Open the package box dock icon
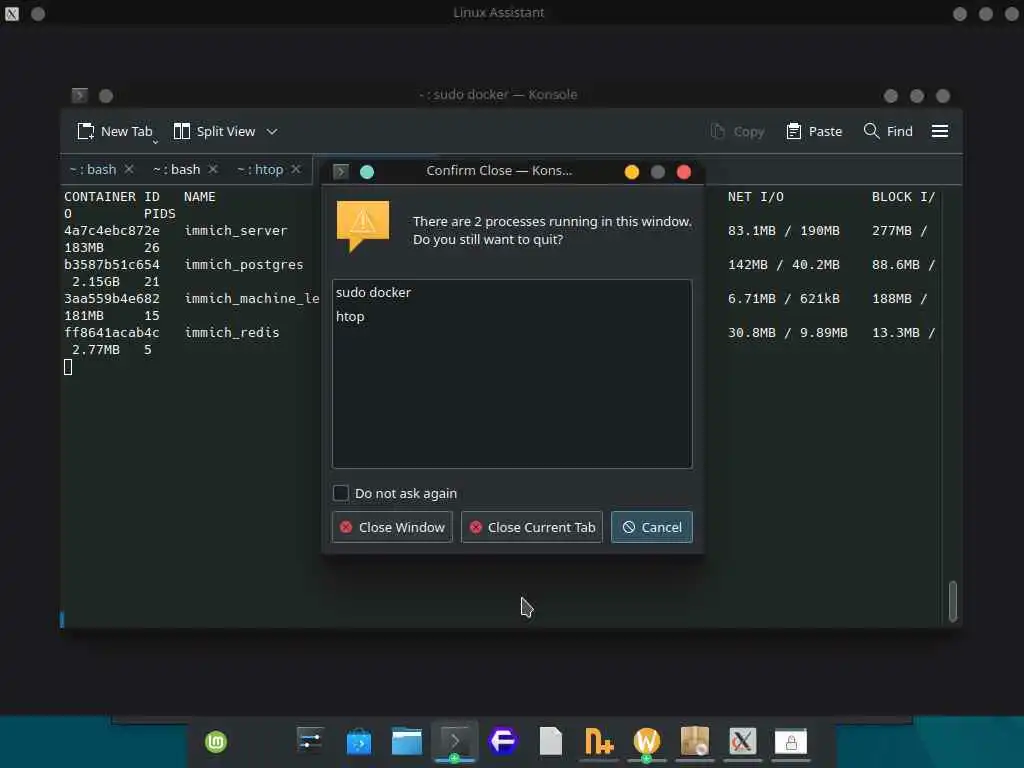This screenshot has width=1024, height=768. pyautogui.click(x=695, y=741)
